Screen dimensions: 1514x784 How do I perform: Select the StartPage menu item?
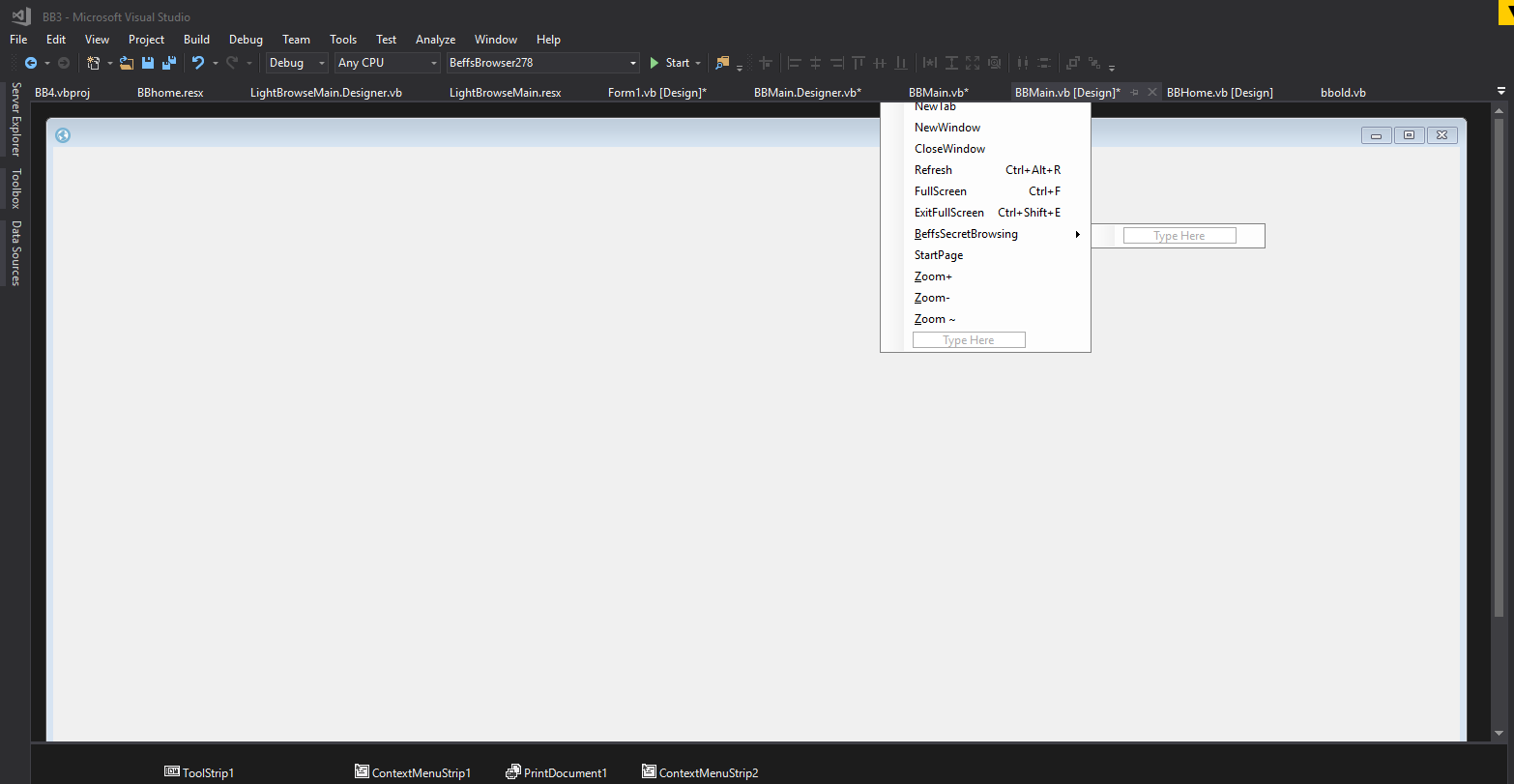[x=986, y=255]
